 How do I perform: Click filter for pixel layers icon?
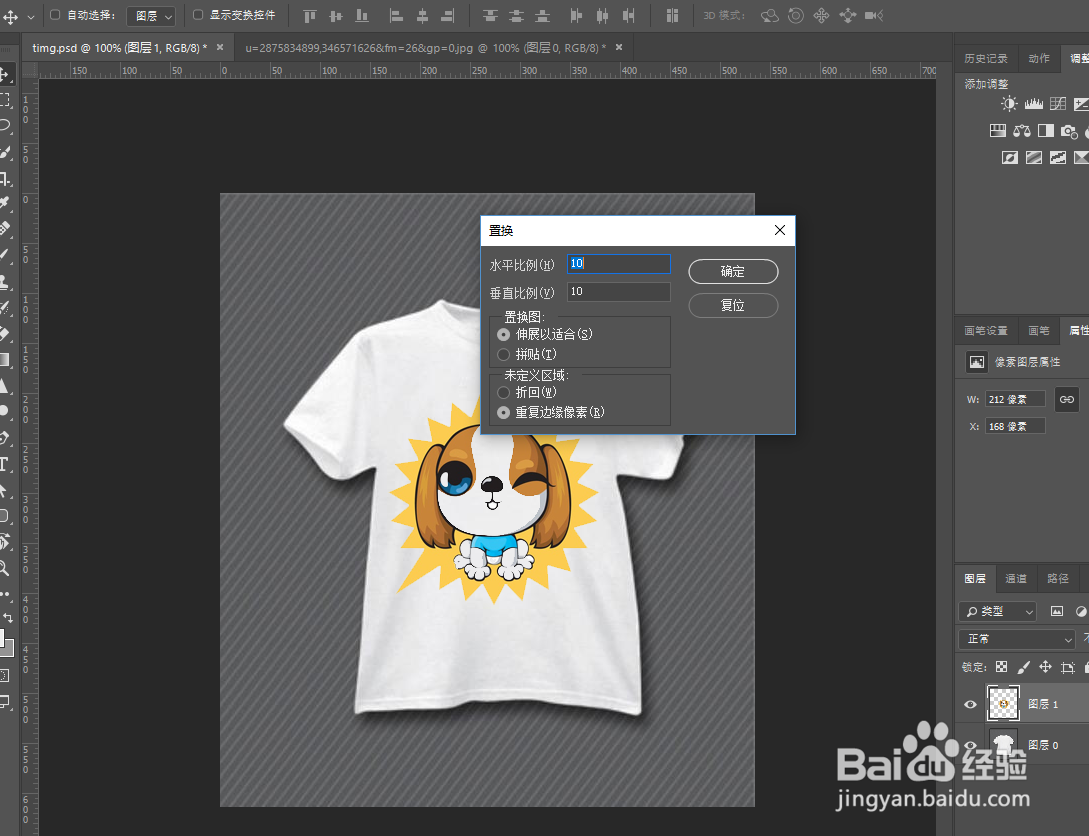[x=1057, y=611]
